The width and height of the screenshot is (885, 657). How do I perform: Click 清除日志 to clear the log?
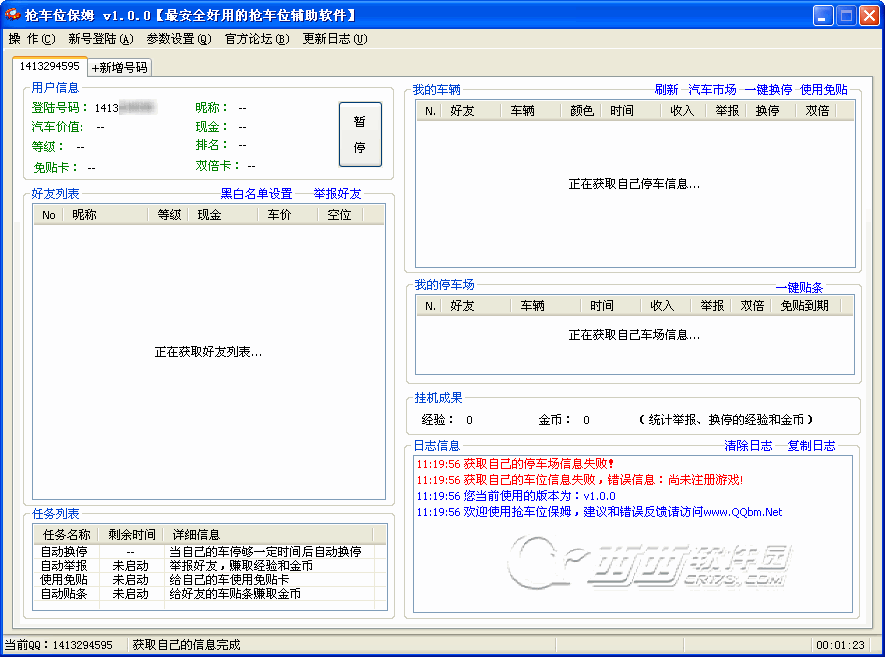point(748,446)
